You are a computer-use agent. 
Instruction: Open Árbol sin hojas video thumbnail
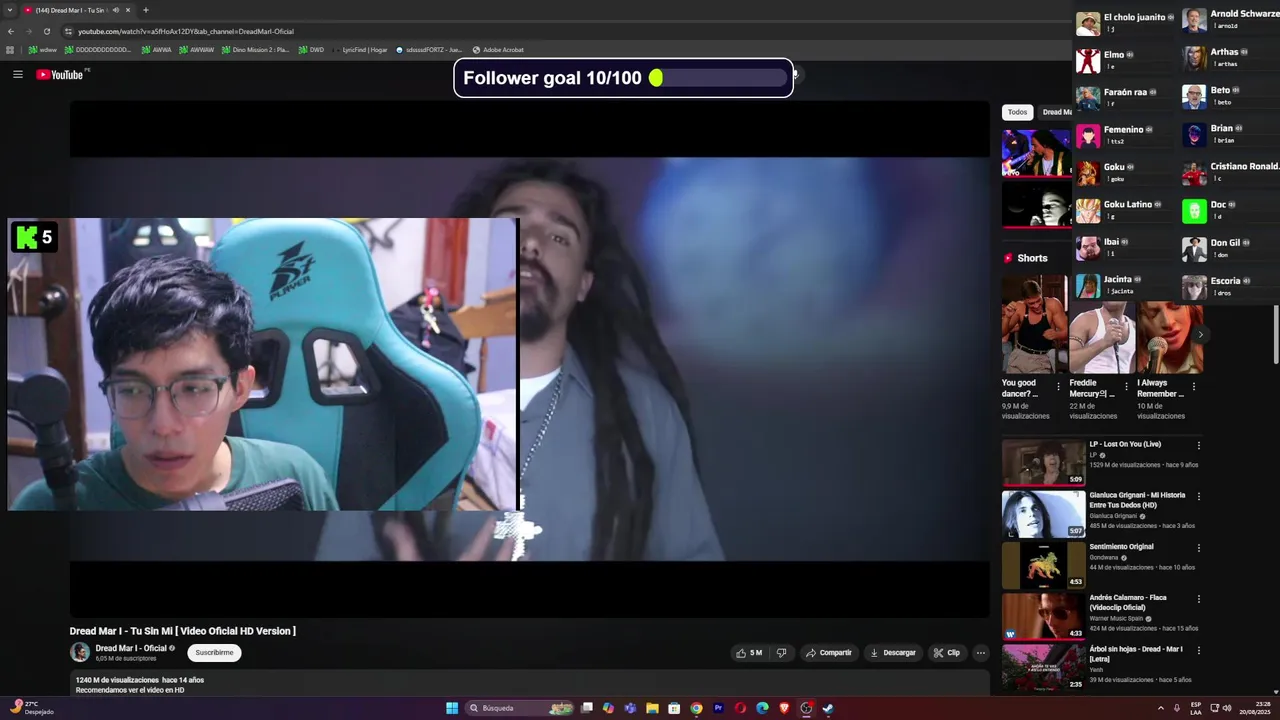click(1043, 667)
